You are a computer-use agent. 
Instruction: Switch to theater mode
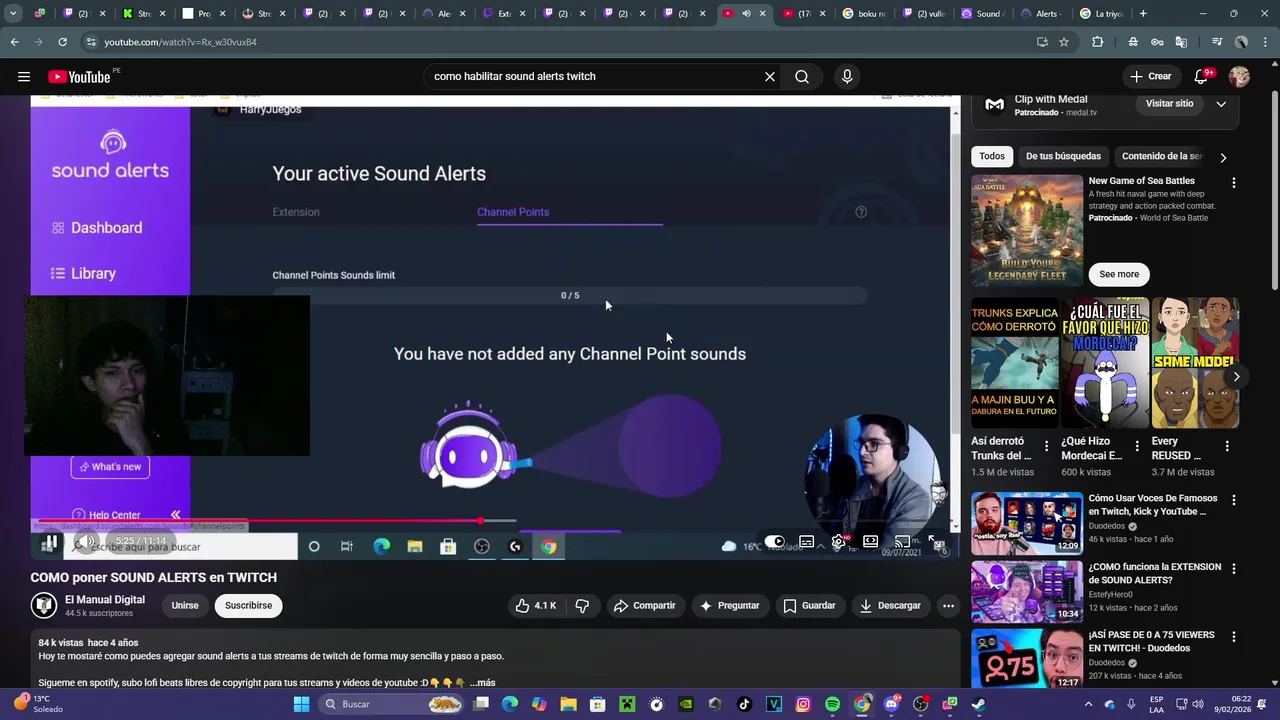pyautogui.click(x=871, y=542)
